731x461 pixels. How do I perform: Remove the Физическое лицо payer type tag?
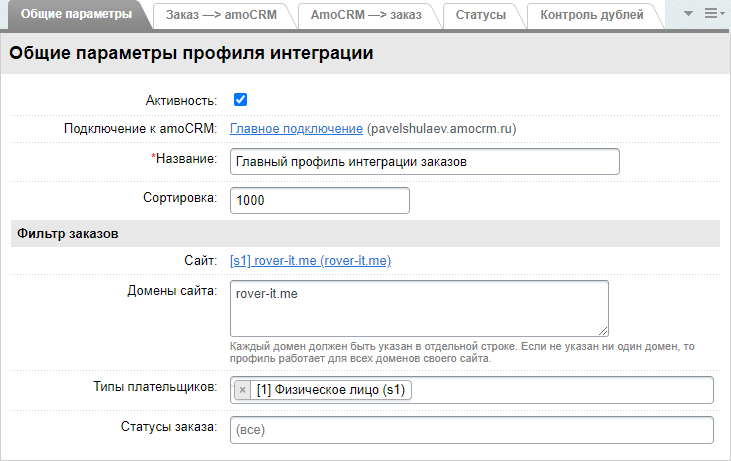point(242,390)
